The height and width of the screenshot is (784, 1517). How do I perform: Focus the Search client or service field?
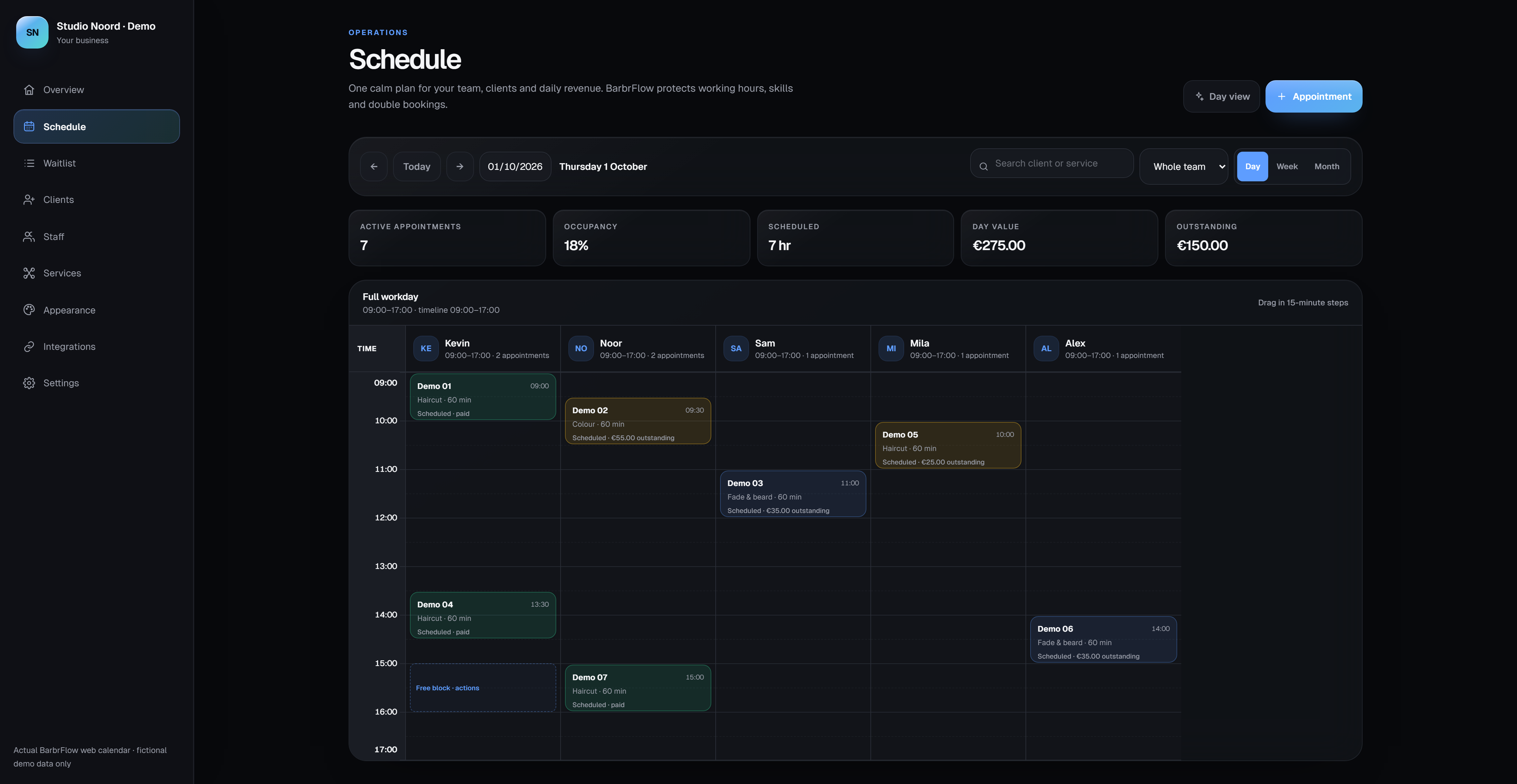pyautogui.click(x=1052, y=163)
